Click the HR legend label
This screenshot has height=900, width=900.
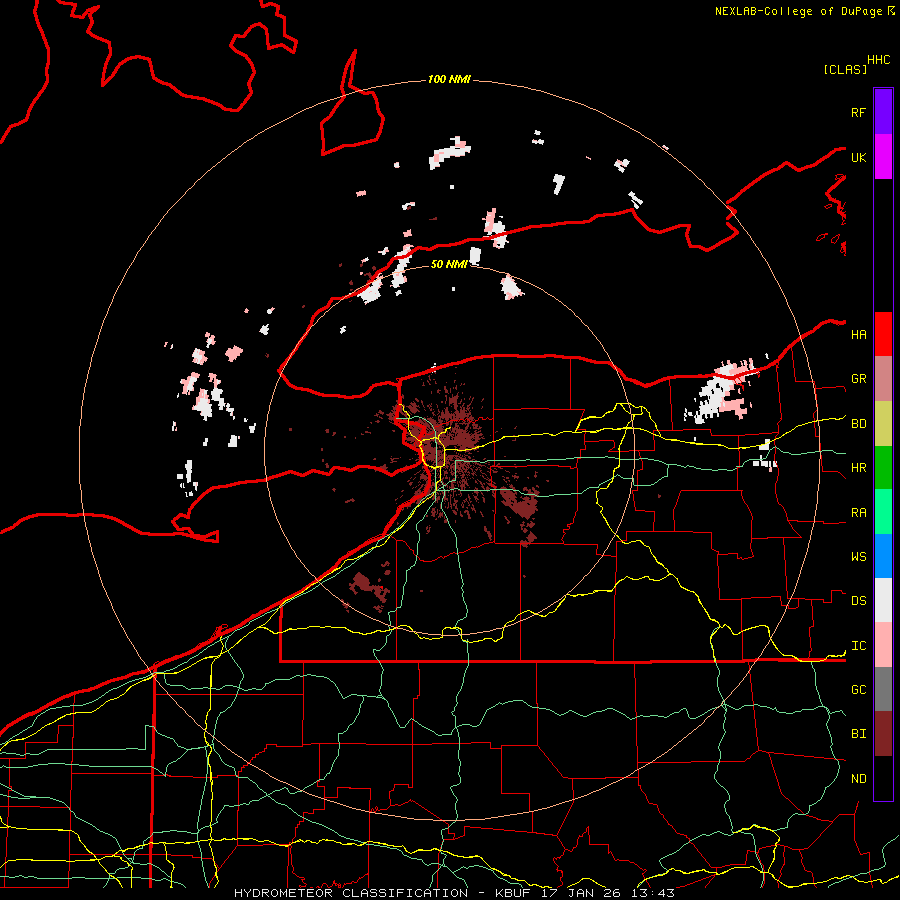[x=858, y=468]
